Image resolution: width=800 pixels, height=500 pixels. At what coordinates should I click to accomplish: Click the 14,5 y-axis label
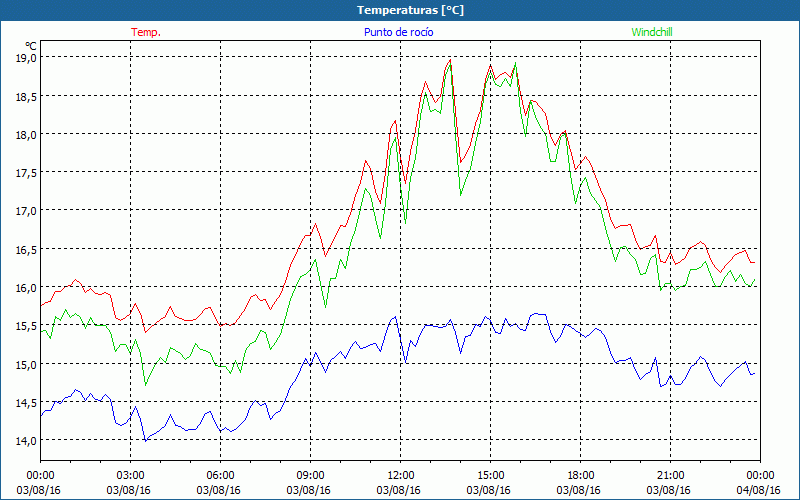tap(26, 403)
